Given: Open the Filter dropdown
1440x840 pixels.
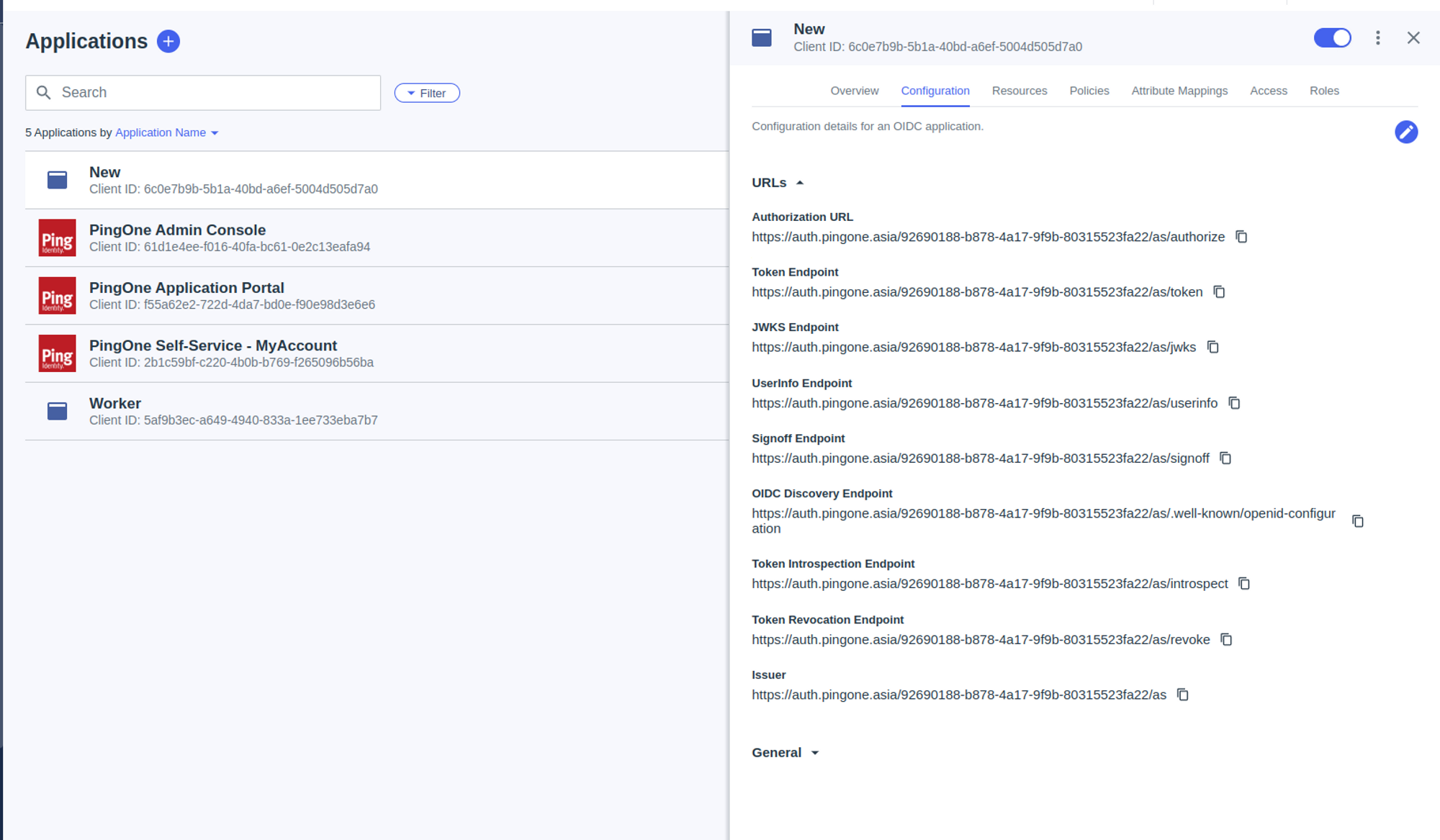Looking at the screenshot, I should [427, 93].
